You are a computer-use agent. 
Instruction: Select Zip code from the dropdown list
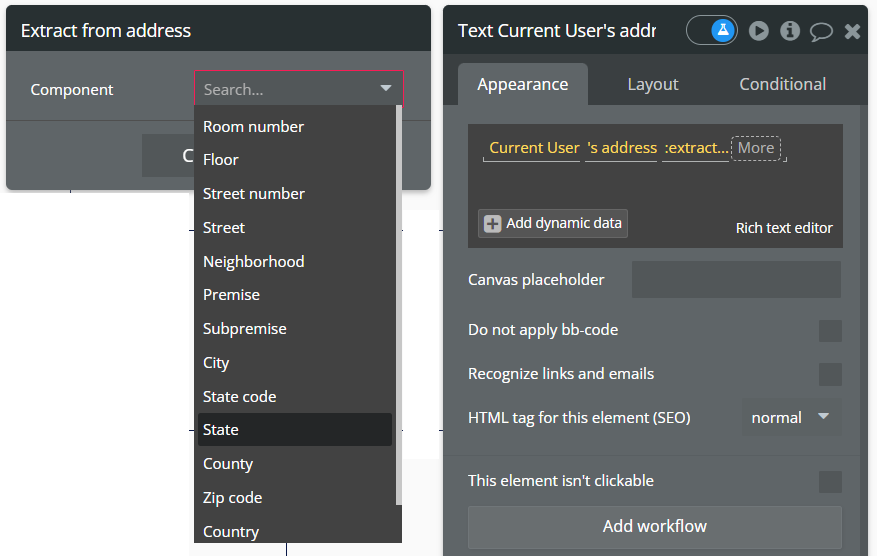click(x=232, y=498)
